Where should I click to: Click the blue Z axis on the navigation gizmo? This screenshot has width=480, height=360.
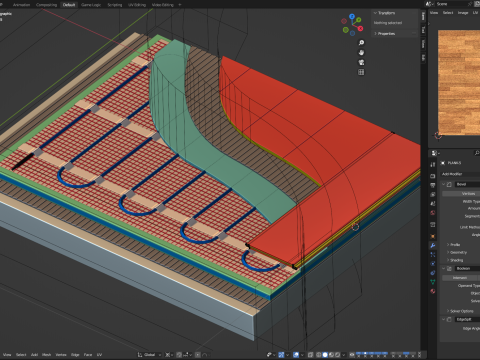(x=352, y=16)
